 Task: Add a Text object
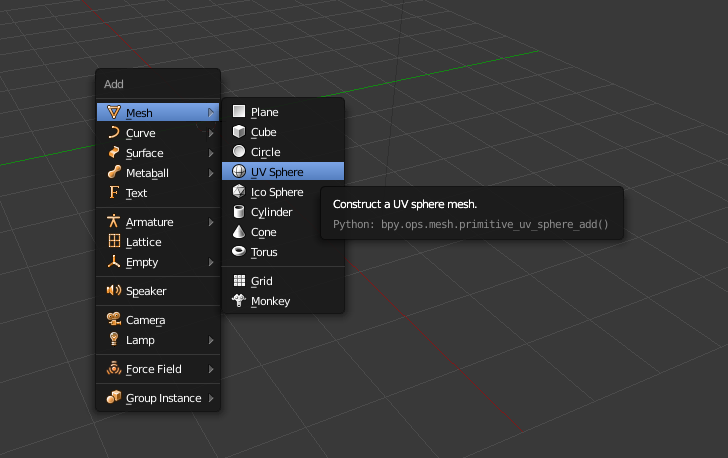(158, 193)
